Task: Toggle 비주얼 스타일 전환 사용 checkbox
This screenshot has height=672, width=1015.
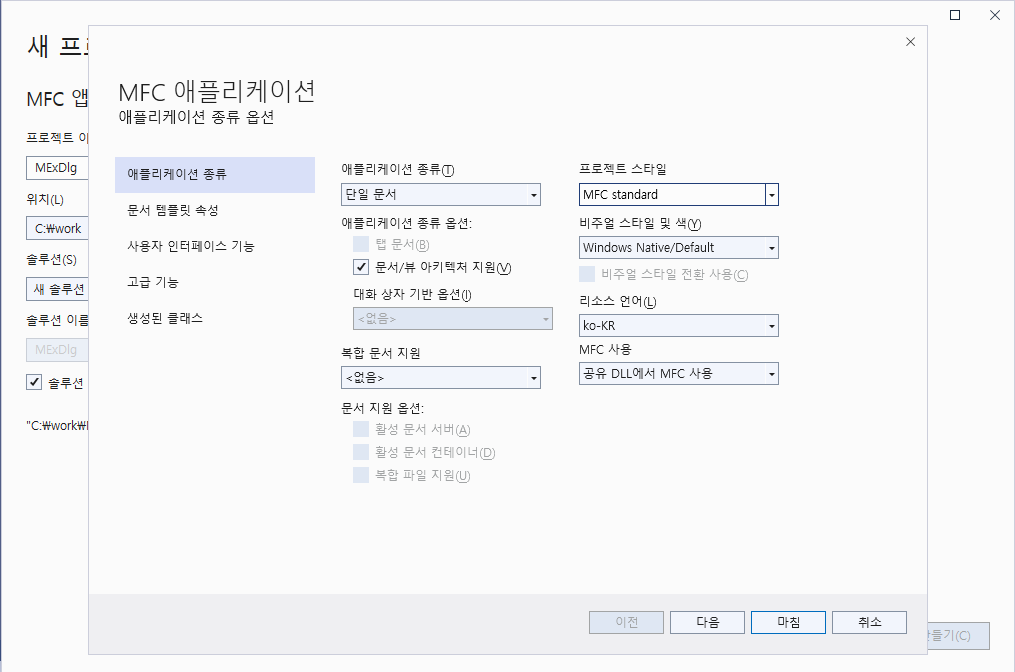Action: [587, 274]
